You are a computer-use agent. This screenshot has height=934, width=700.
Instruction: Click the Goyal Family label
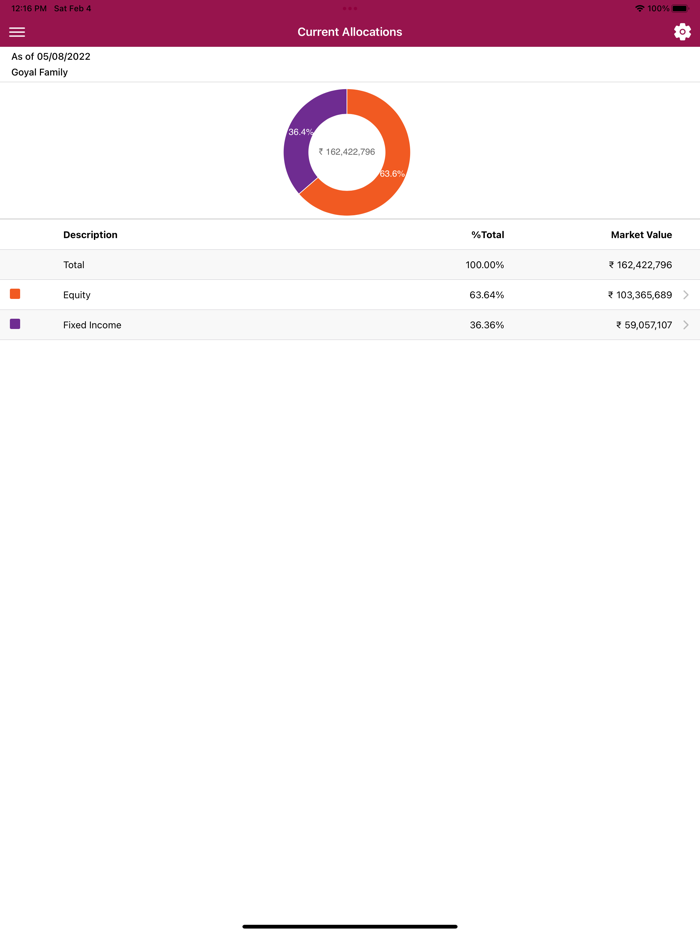click(x=39, y=71)
